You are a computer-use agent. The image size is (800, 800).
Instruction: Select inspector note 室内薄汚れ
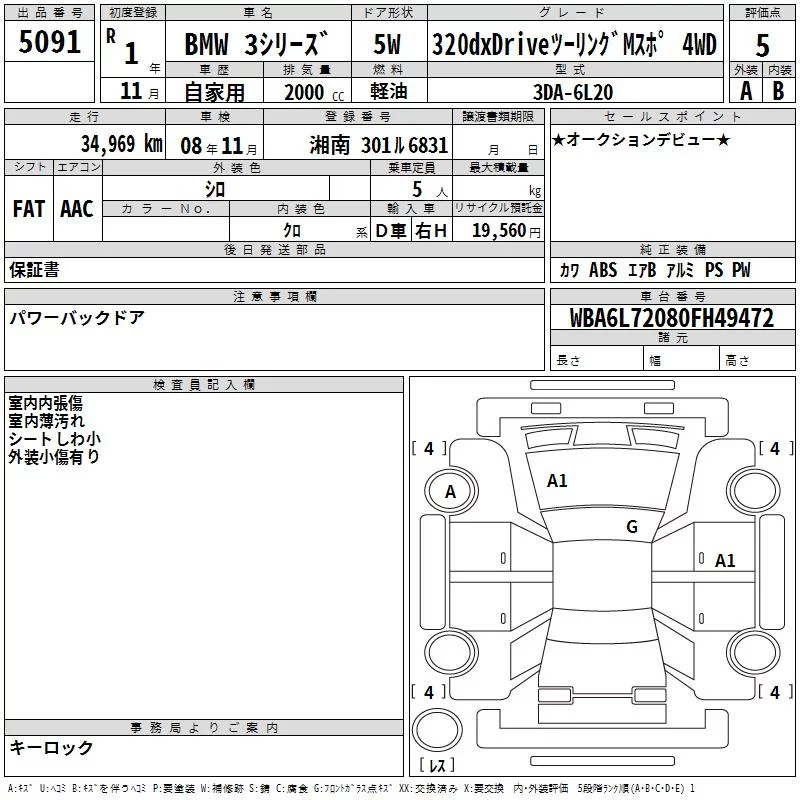pos(46,421)
